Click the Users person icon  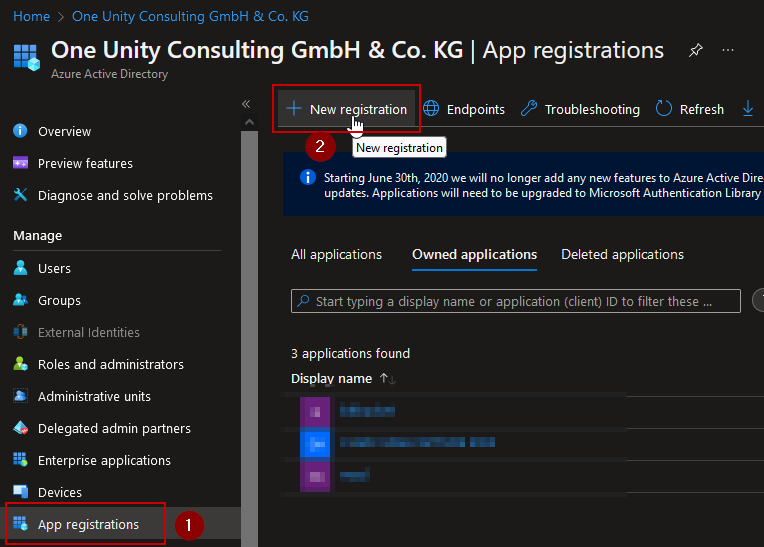[x=20, y=267]
